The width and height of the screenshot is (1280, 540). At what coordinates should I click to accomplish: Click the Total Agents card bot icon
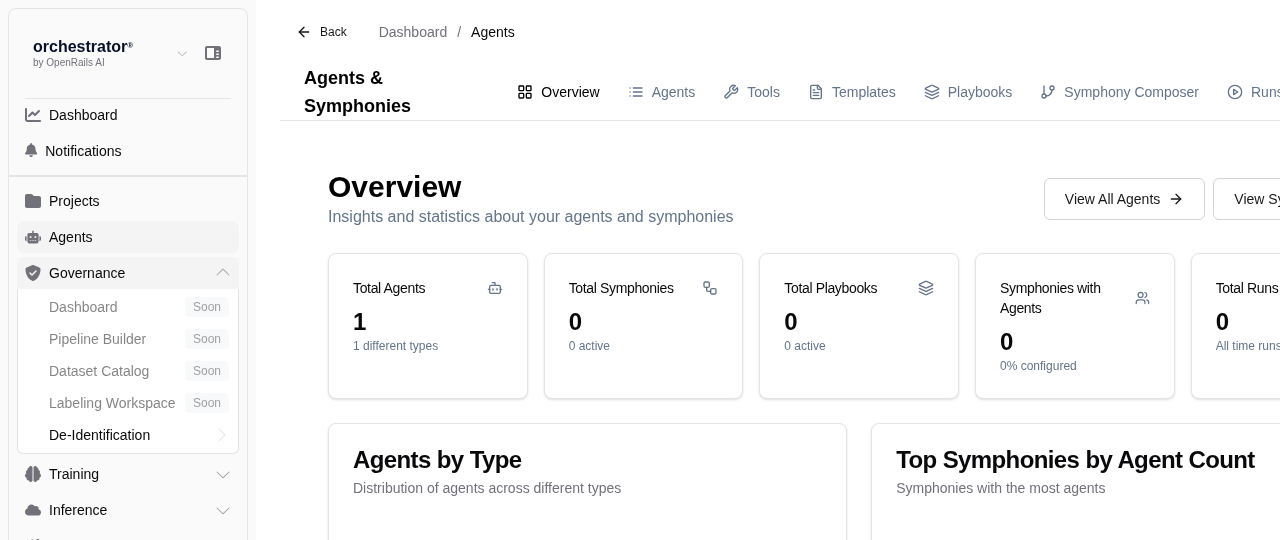coord(495,288)
